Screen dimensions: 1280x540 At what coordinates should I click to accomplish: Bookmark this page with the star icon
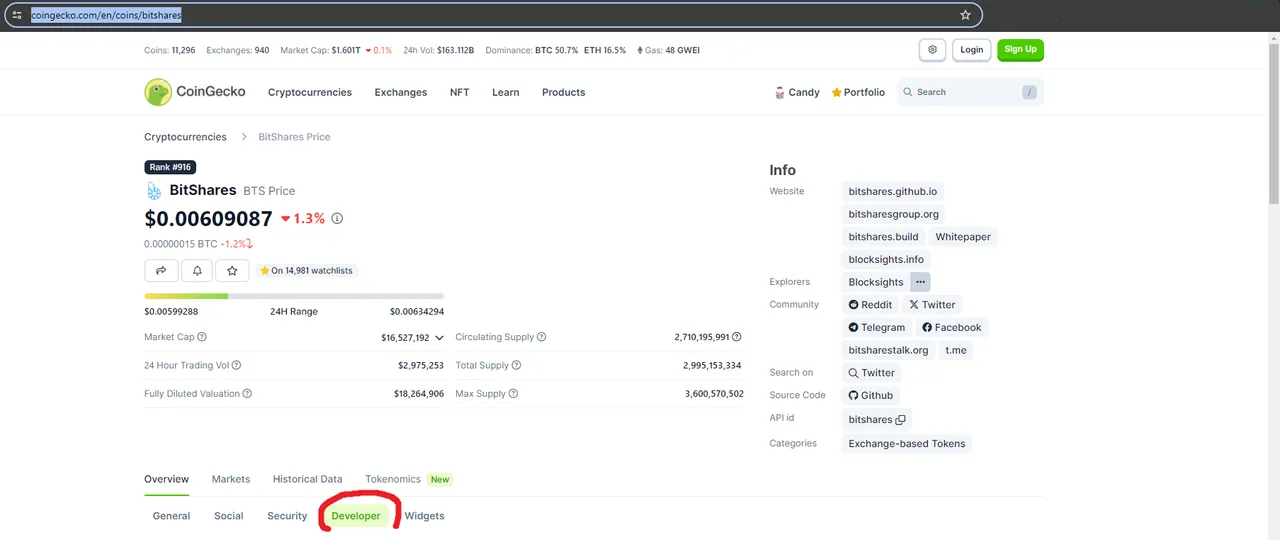pos(965,15)
